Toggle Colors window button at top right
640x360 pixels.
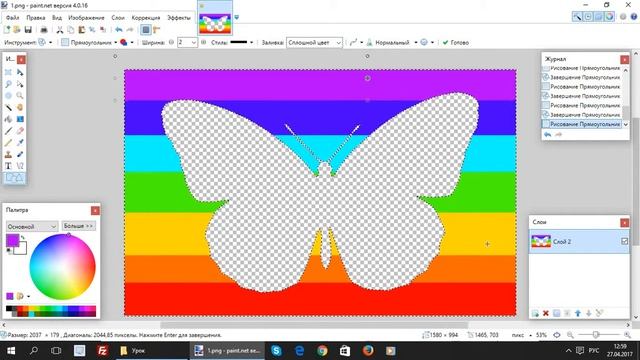click(609, 17)
